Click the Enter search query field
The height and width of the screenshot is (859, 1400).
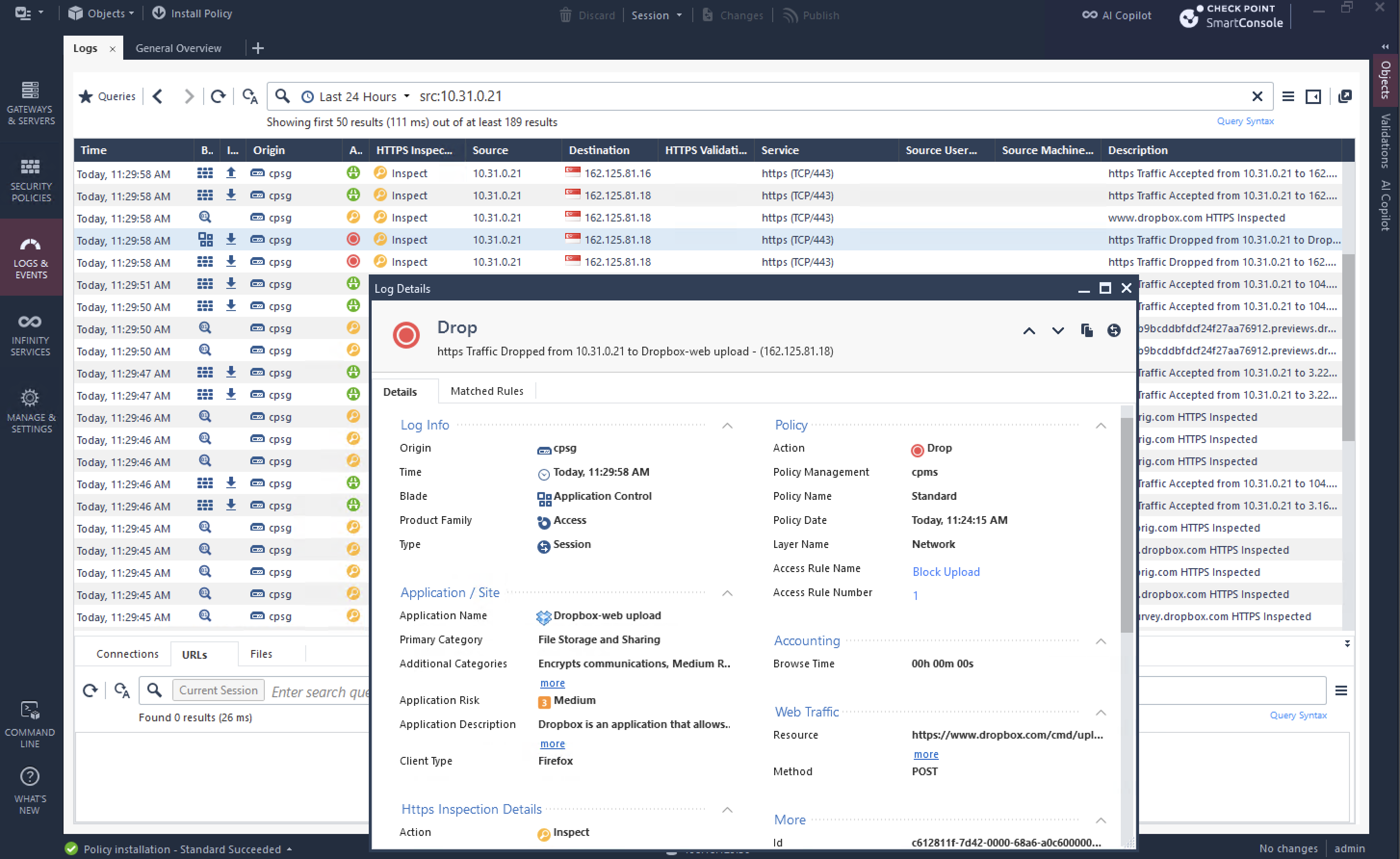coord(319,691)
